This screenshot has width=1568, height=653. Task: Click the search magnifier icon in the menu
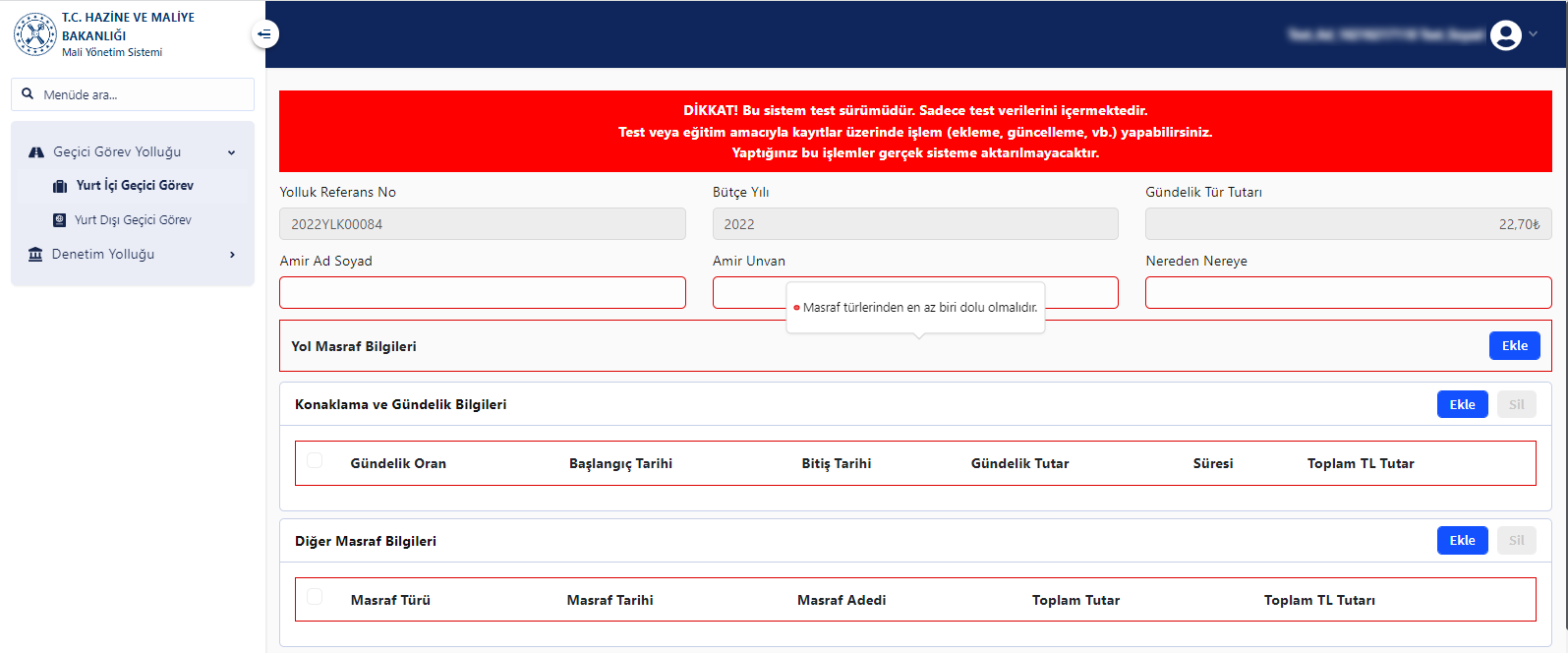(28, 94)
